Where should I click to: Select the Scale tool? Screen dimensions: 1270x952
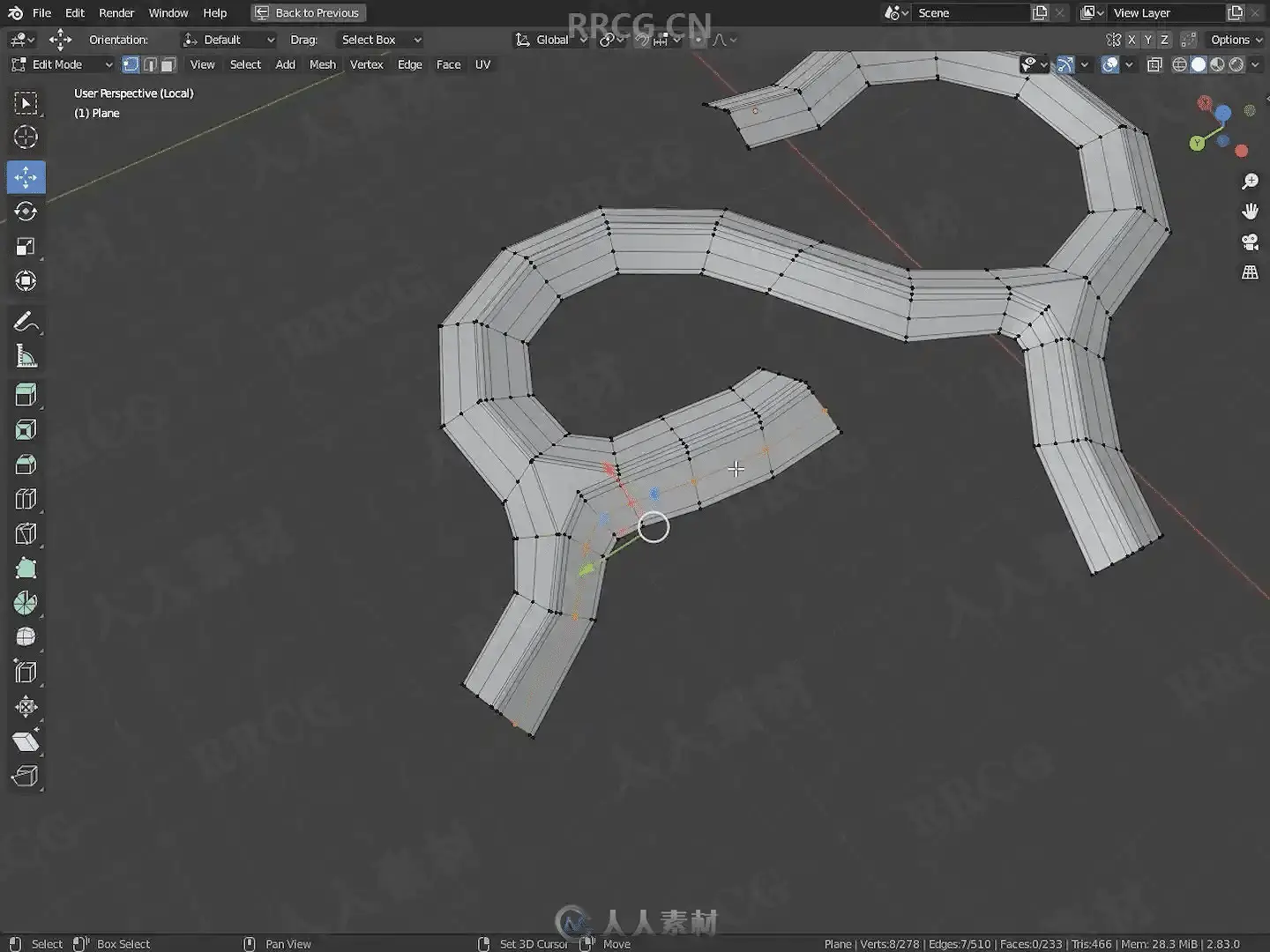point(26,247)
